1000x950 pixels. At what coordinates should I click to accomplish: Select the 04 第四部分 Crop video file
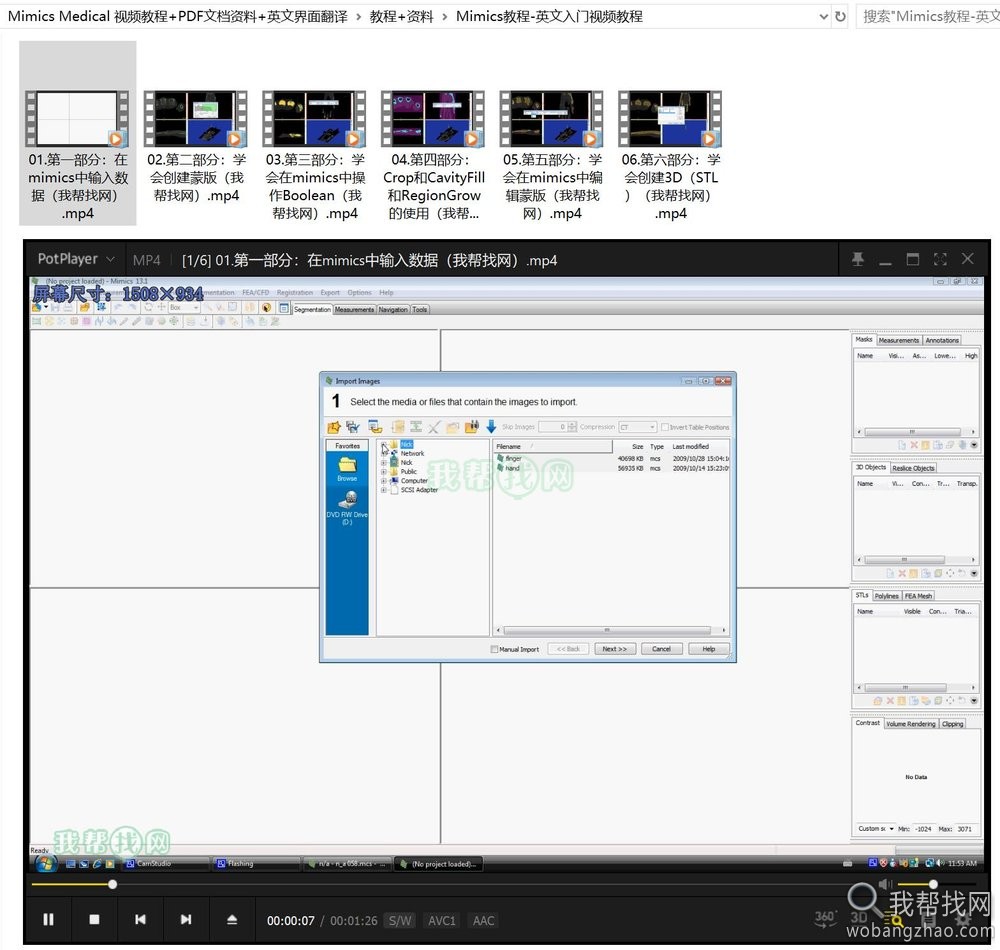click(x=434, y=156)
